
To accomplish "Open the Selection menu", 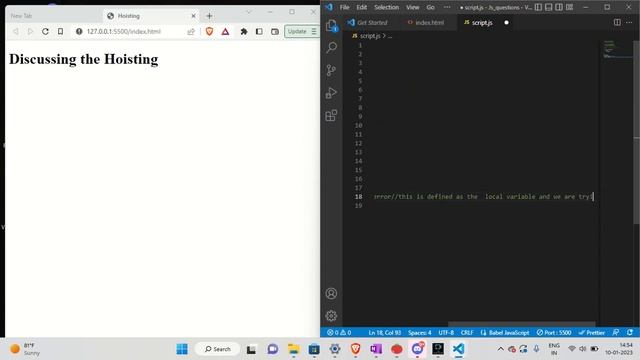I will (387, 7).
